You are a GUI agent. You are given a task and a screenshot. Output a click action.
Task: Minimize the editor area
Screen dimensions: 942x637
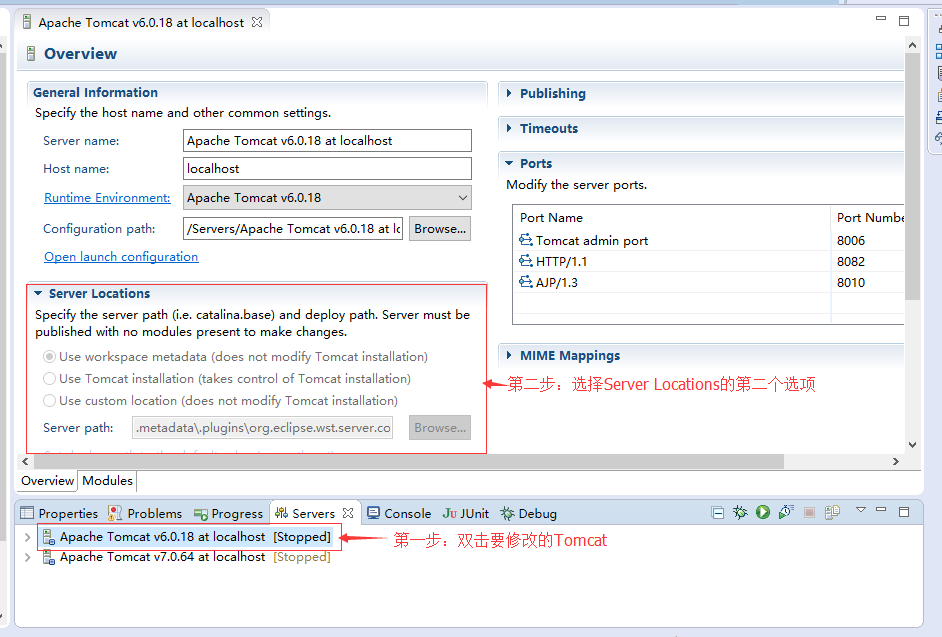point(881,19)
